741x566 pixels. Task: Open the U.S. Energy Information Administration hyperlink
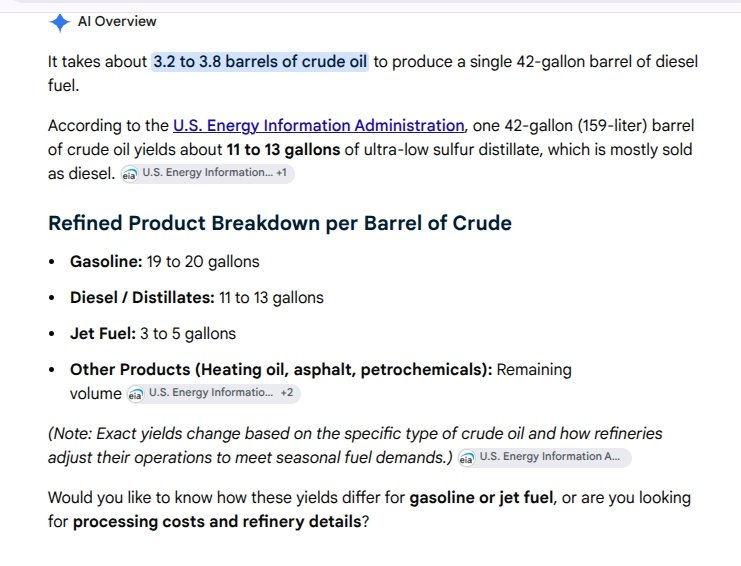[x=319, y=126]
